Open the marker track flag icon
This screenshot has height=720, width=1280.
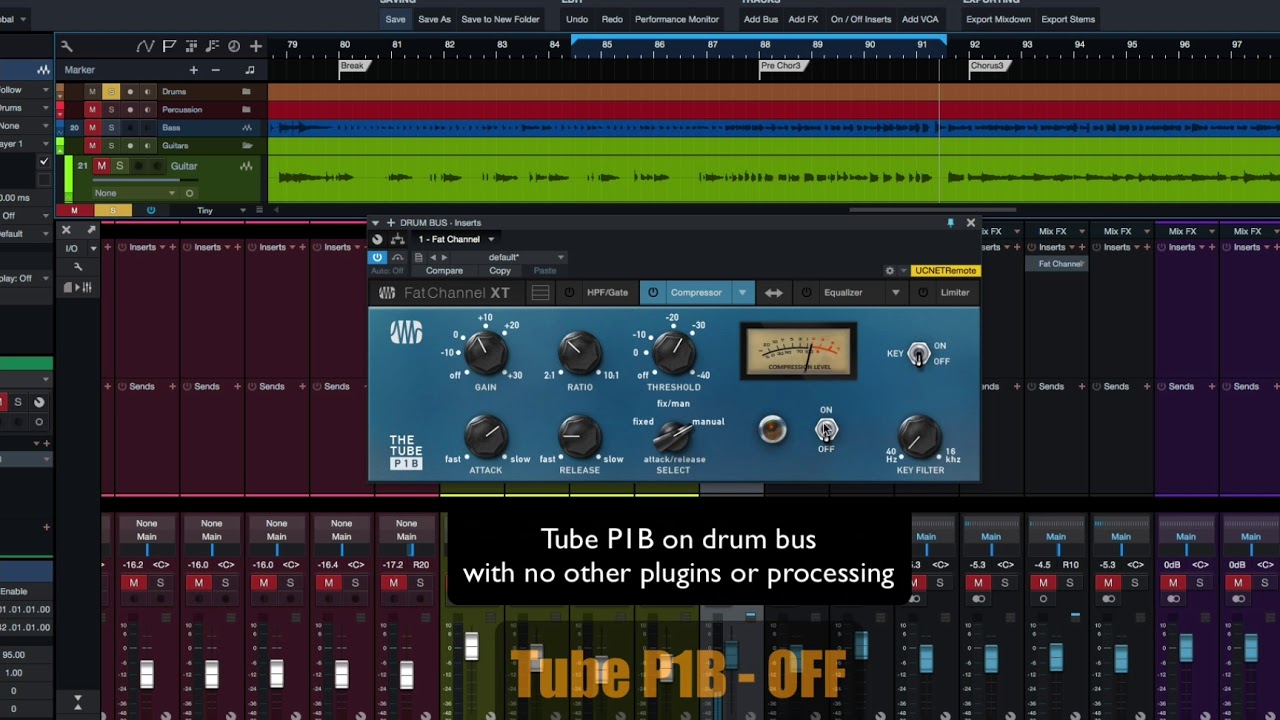click(169, 46)
